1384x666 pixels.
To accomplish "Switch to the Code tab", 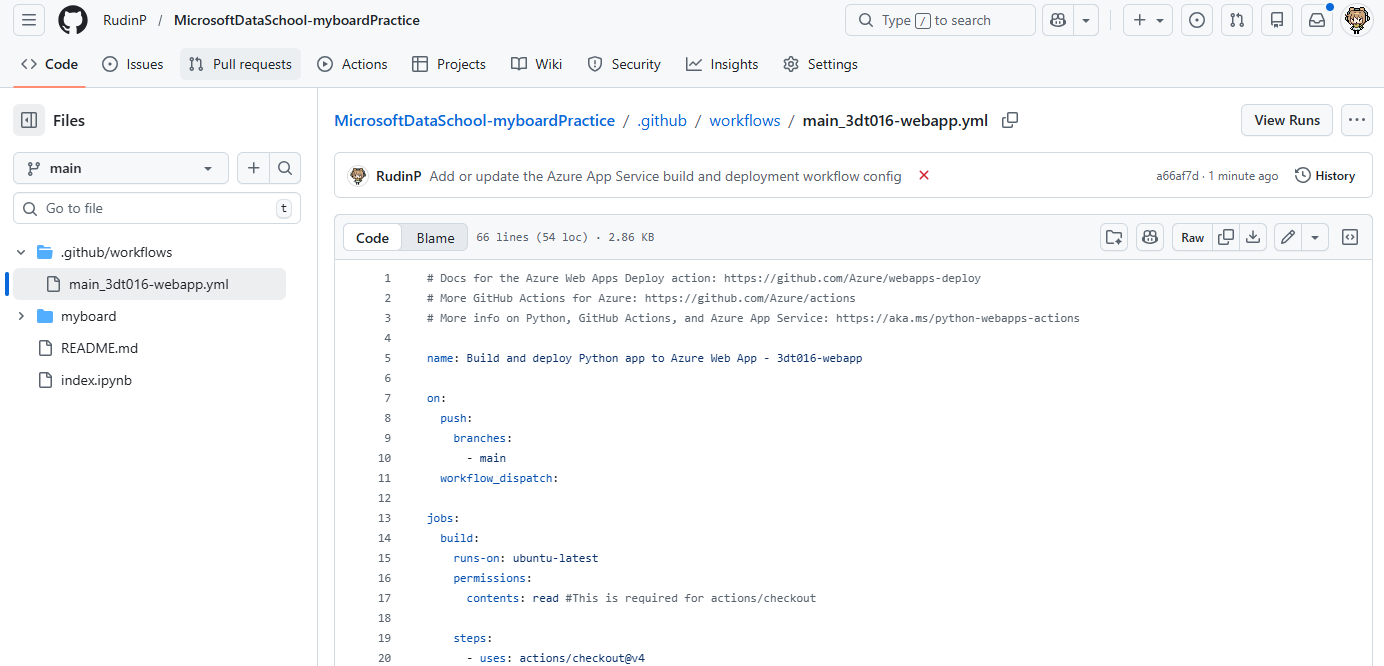I will point(49,64).
